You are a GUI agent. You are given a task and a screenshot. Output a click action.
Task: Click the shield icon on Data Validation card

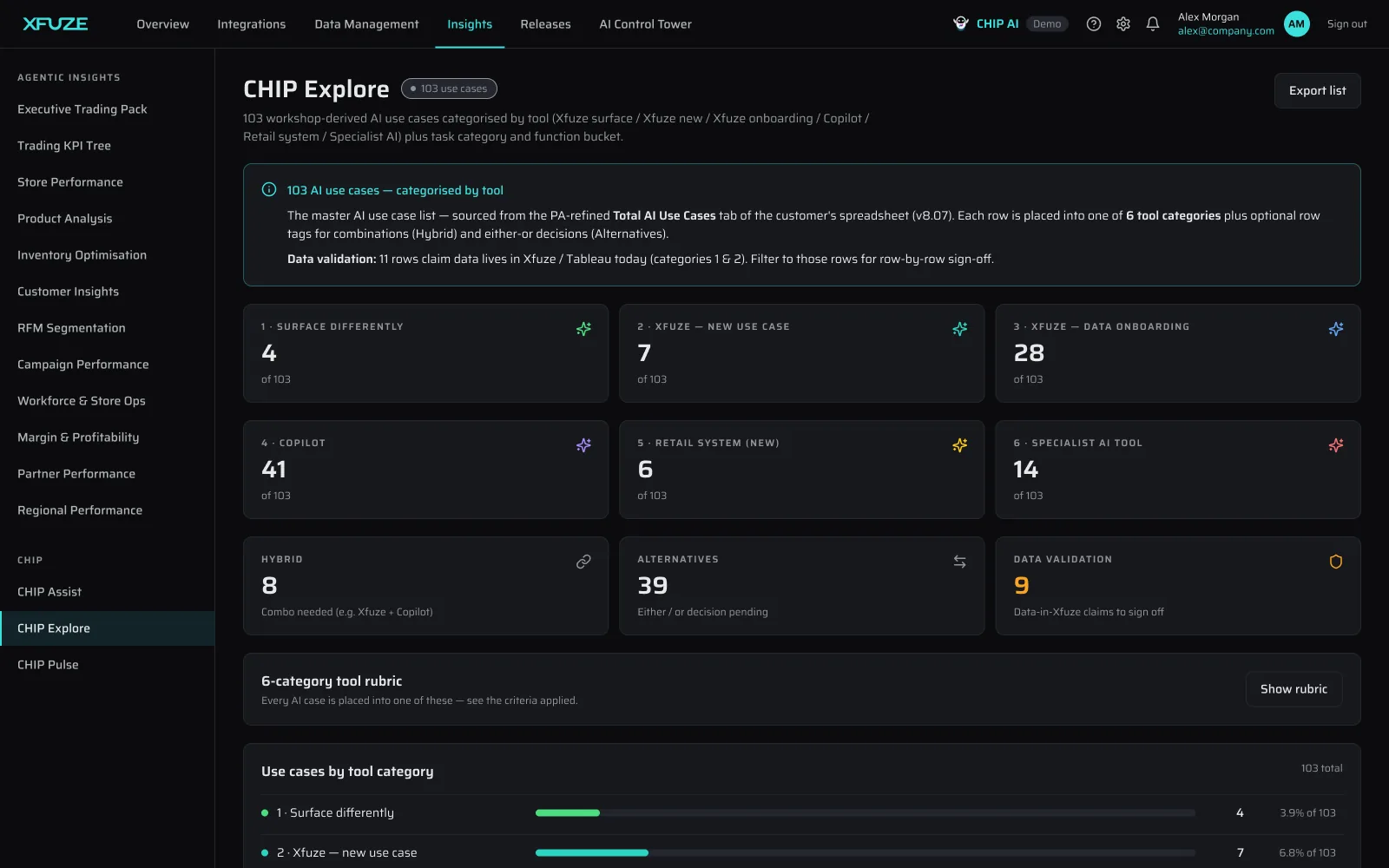pos(1336,562)
